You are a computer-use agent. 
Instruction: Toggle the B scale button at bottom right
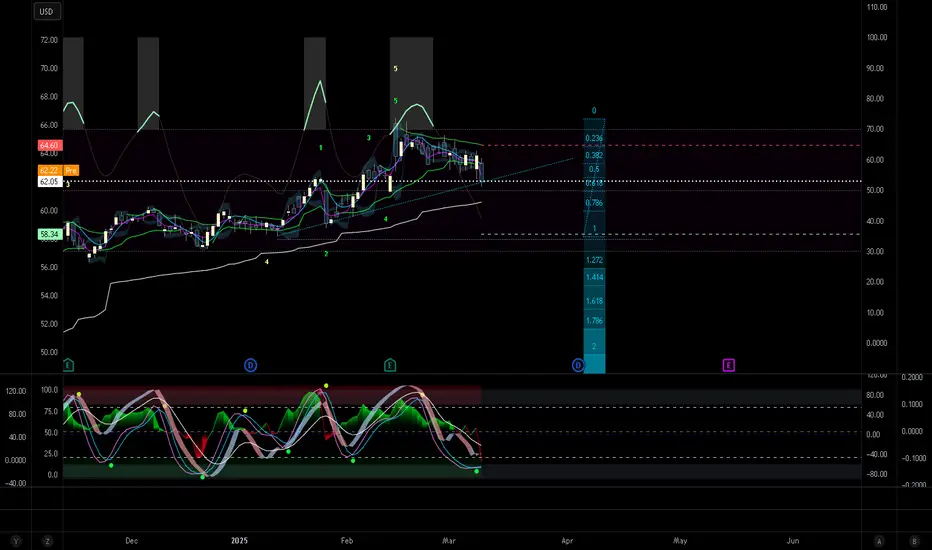(914, 541)
